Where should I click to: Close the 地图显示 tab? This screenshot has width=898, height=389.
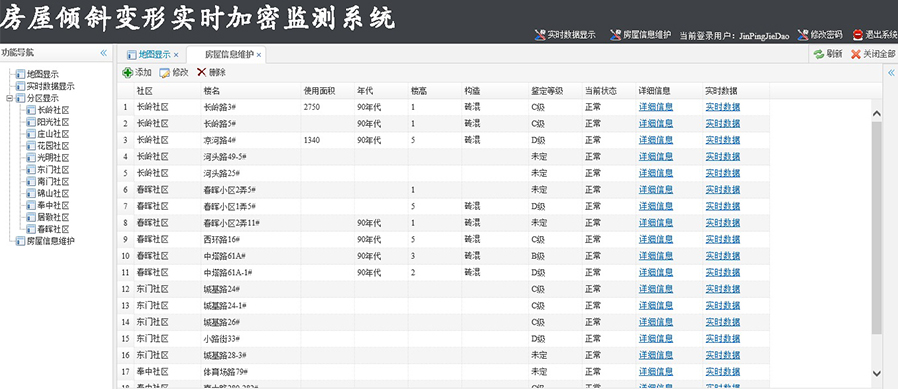(x=176, y=55)
